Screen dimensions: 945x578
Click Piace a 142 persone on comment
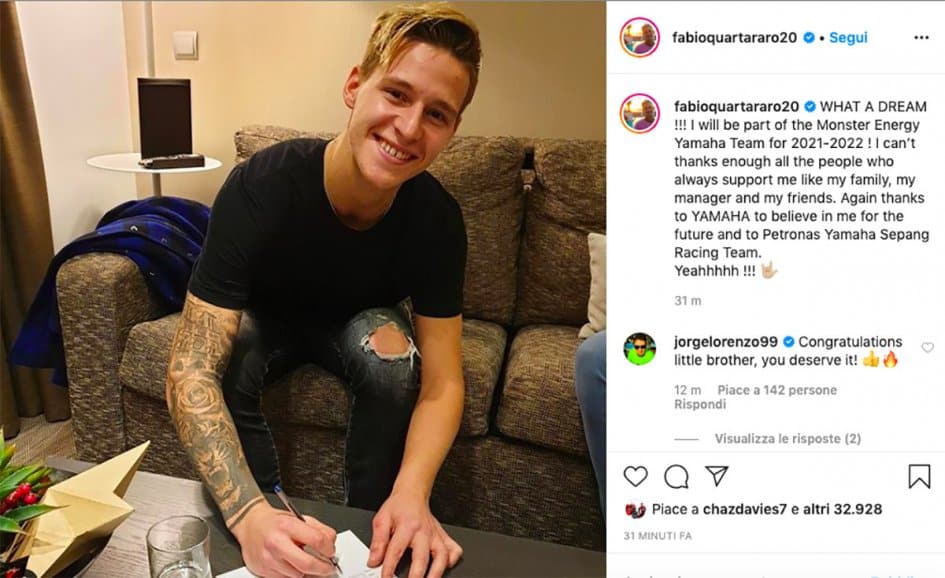click(x=777, y=390)
